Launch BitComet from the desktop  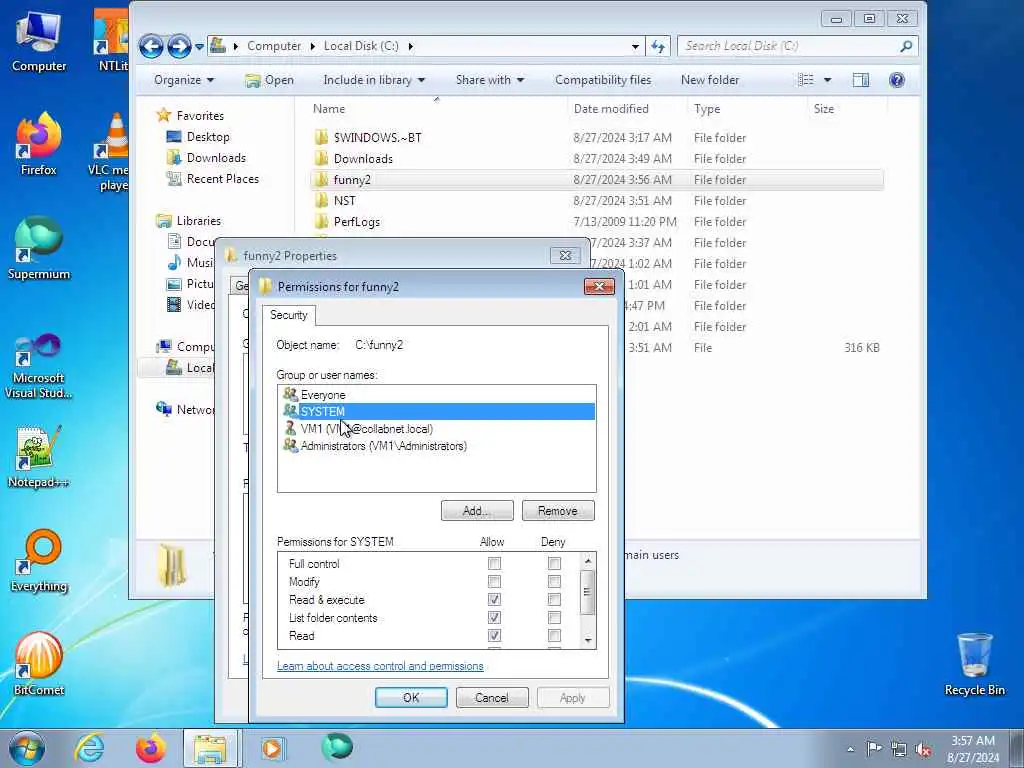point(39,664)
